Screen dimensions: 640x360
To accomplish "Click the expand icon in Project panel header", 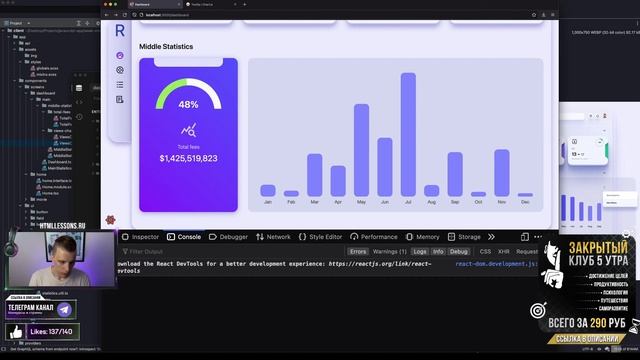I will point(78,23).
